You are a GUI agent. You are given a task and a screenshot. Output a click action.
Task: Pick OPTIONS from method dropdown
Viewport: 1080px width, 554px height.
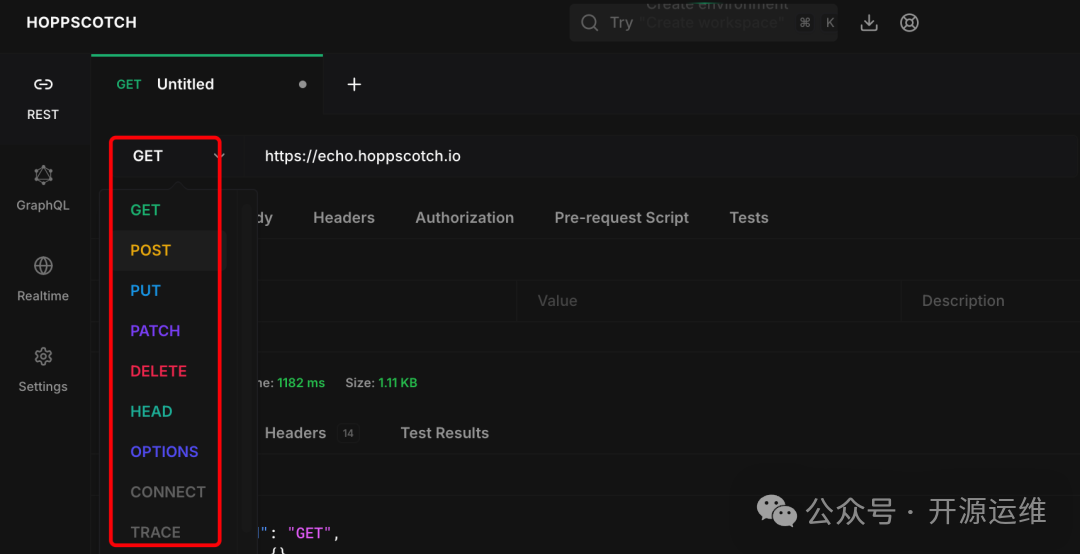pos(164,452)
